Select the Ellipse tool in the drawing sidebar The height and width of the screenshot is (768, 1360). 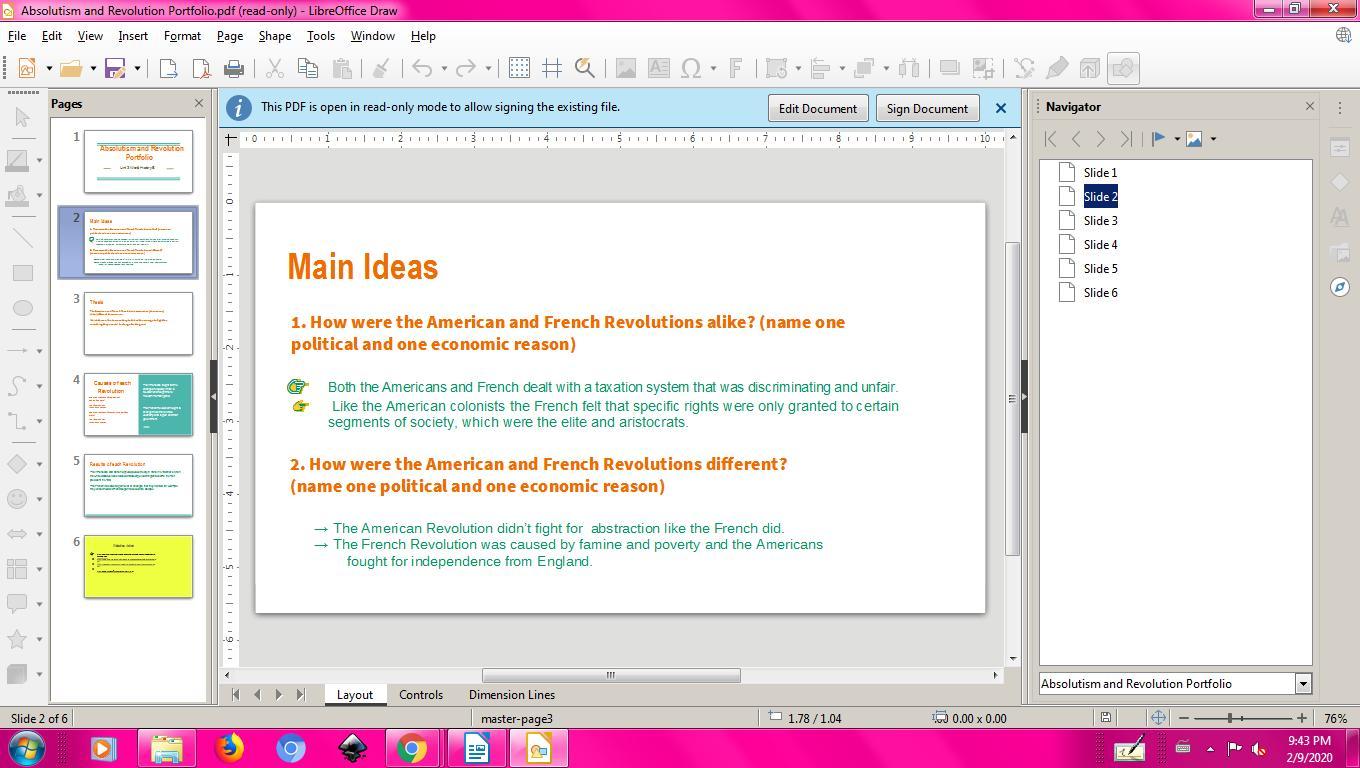[x=22, y=308]
